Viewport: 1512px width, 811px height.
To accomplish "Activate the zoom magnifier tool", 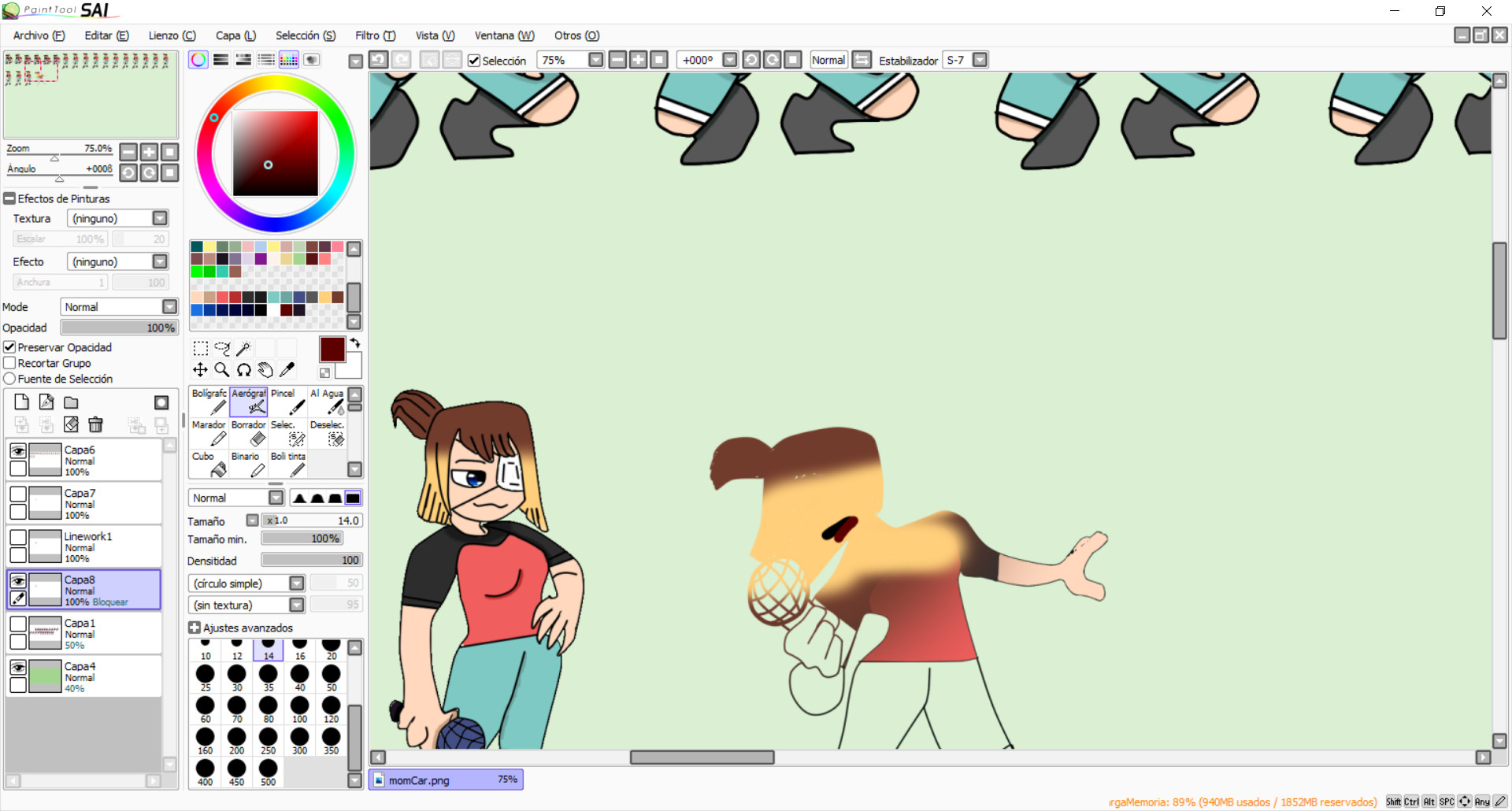I will pyautogui.click(x=222, y=369).
